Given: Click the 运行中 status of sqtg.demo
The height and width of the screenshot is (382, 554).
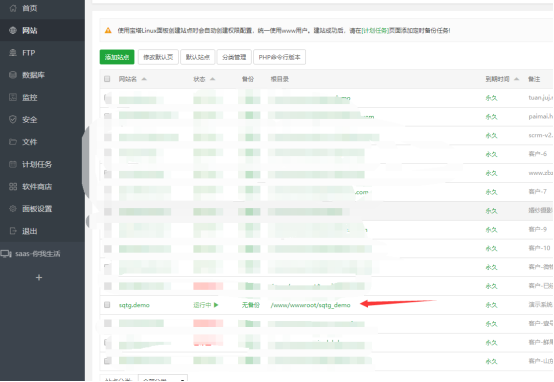Looking at the screenshot, I should pos(202,305).
